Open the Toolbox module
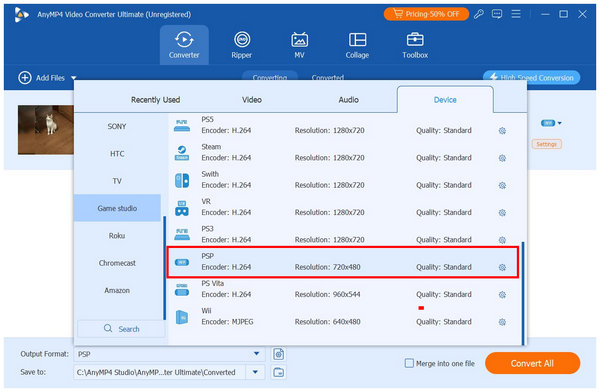Screen dimensions: 600x392 [415, 45]
